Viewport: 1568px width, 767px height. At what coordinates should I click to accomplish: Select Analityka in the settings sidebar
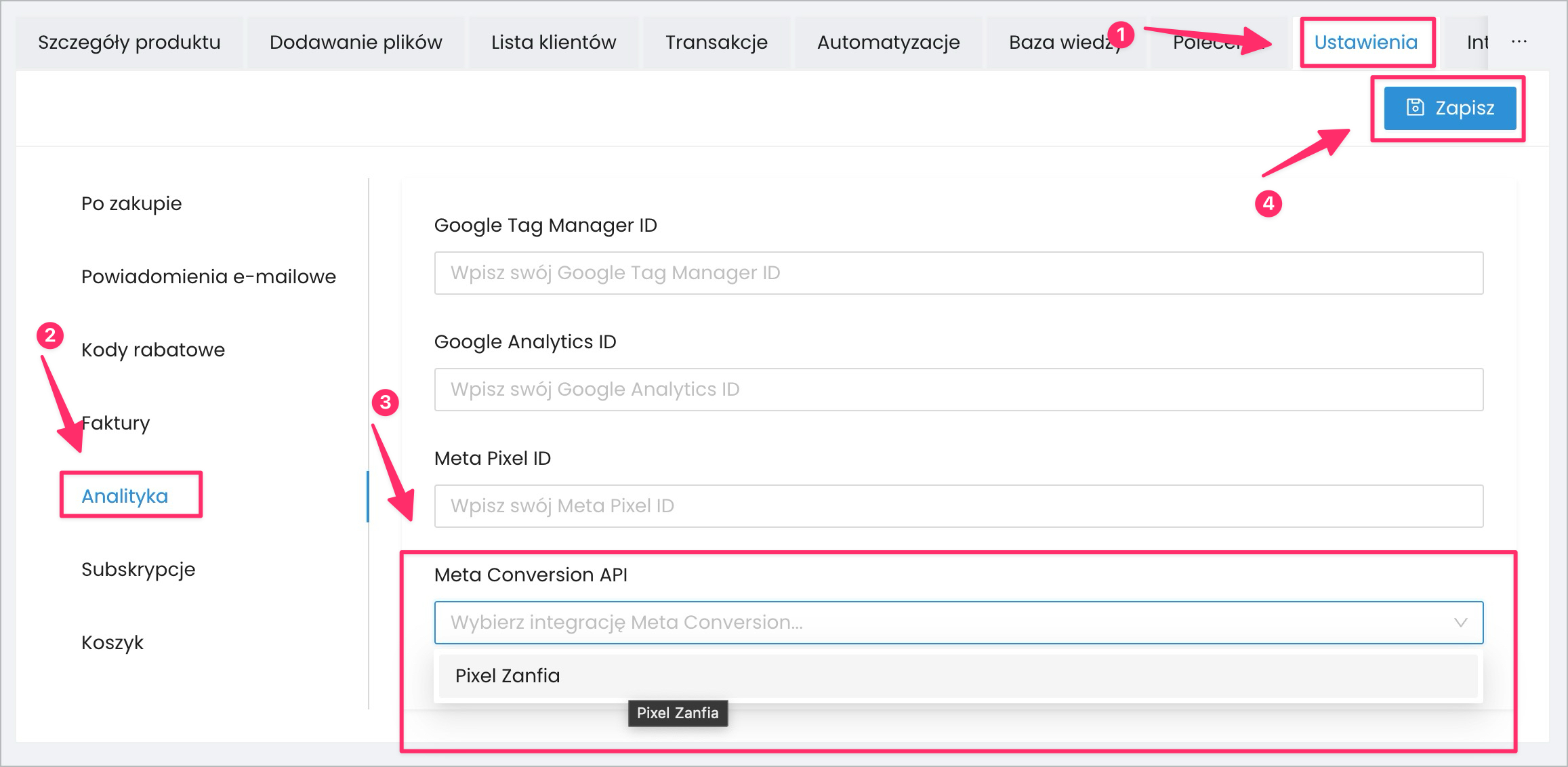pyautogui.click(x=125, y=496)
